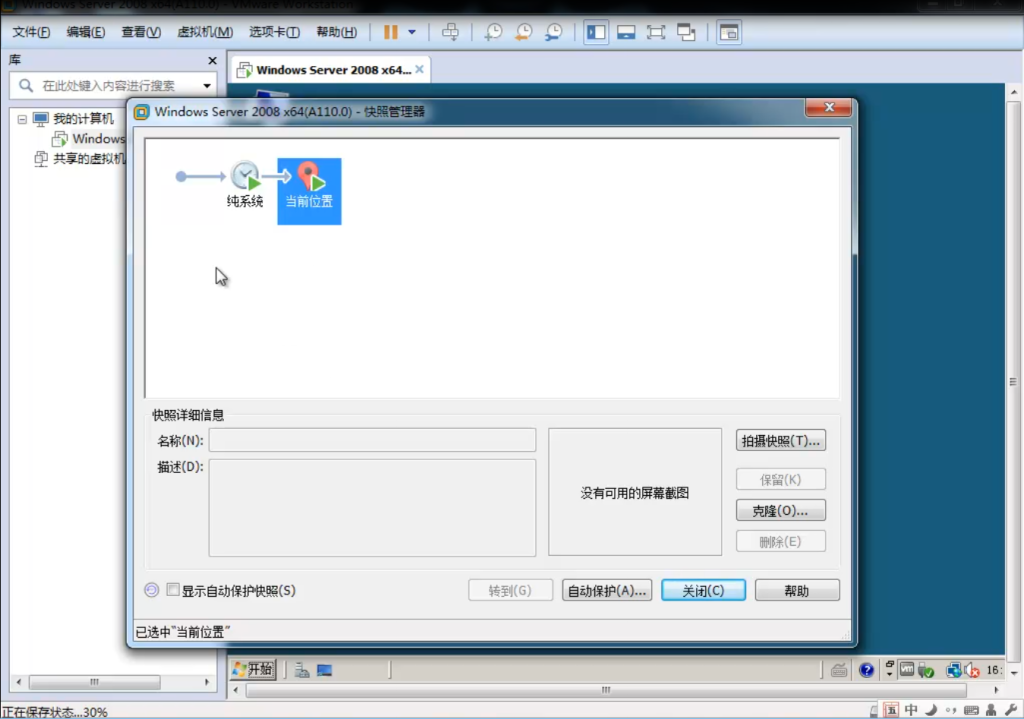Click the 关闭(C) button
This screenshot has width=1024, height=719.
(703, 590)
